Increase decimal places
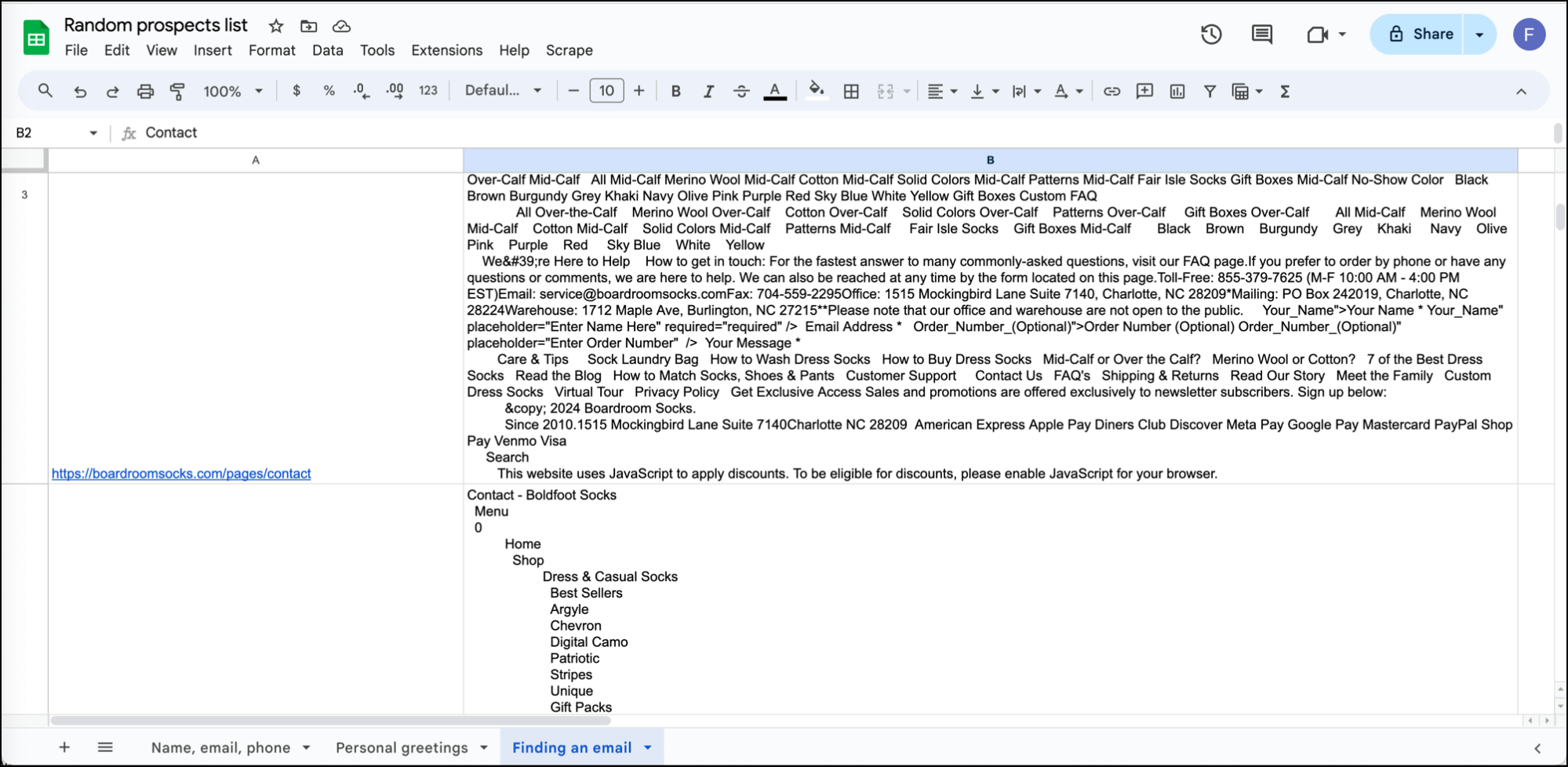Viewport: 1568px width, 767px height. (x=395, y=91)
